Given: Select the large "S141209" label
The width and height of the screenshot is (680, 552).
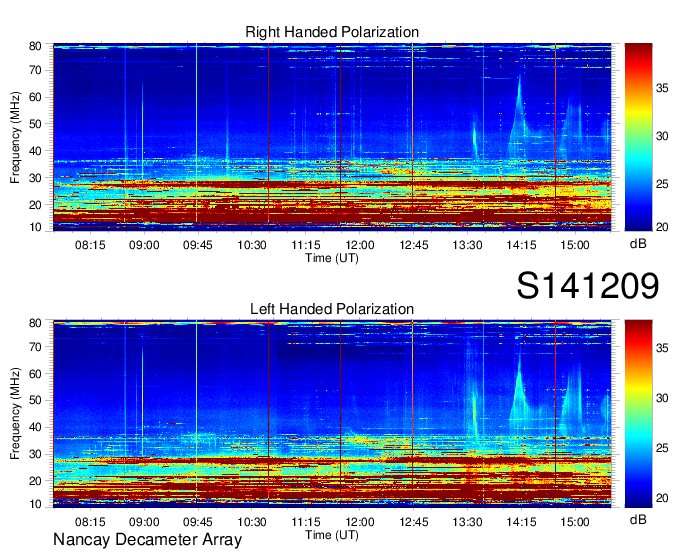Looking at the screenshot, I should click(588, 286).
